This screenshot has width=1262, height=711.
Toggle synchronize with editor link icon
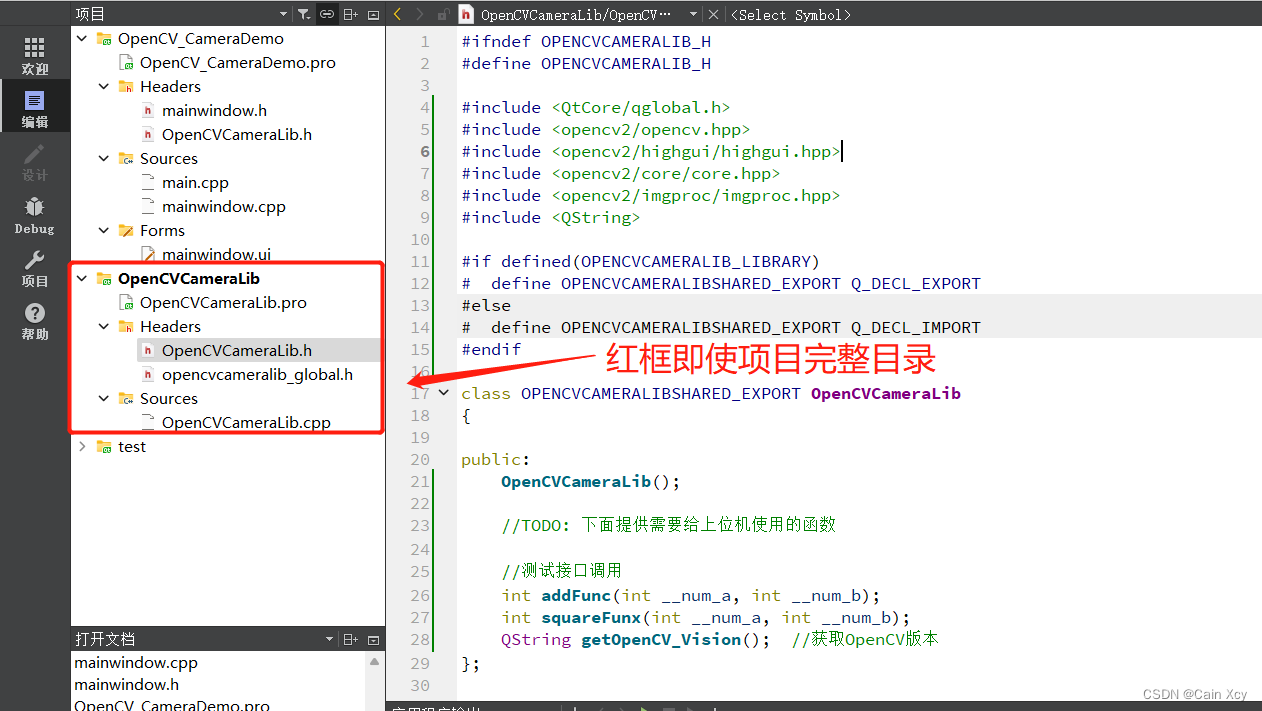click(327, 14)
